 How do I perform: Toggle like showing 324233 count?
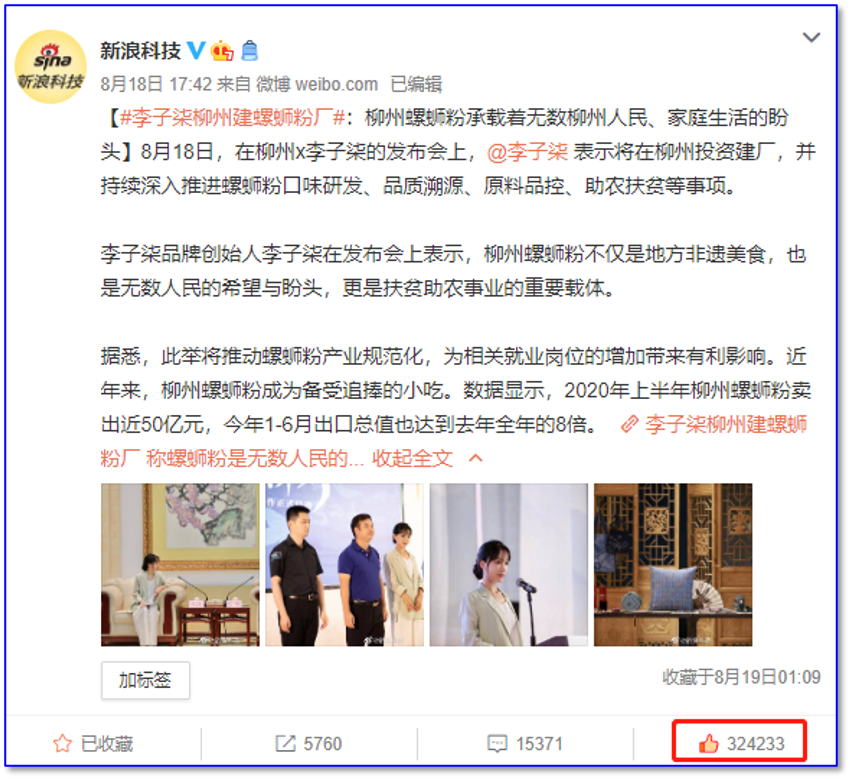point(740,741)
